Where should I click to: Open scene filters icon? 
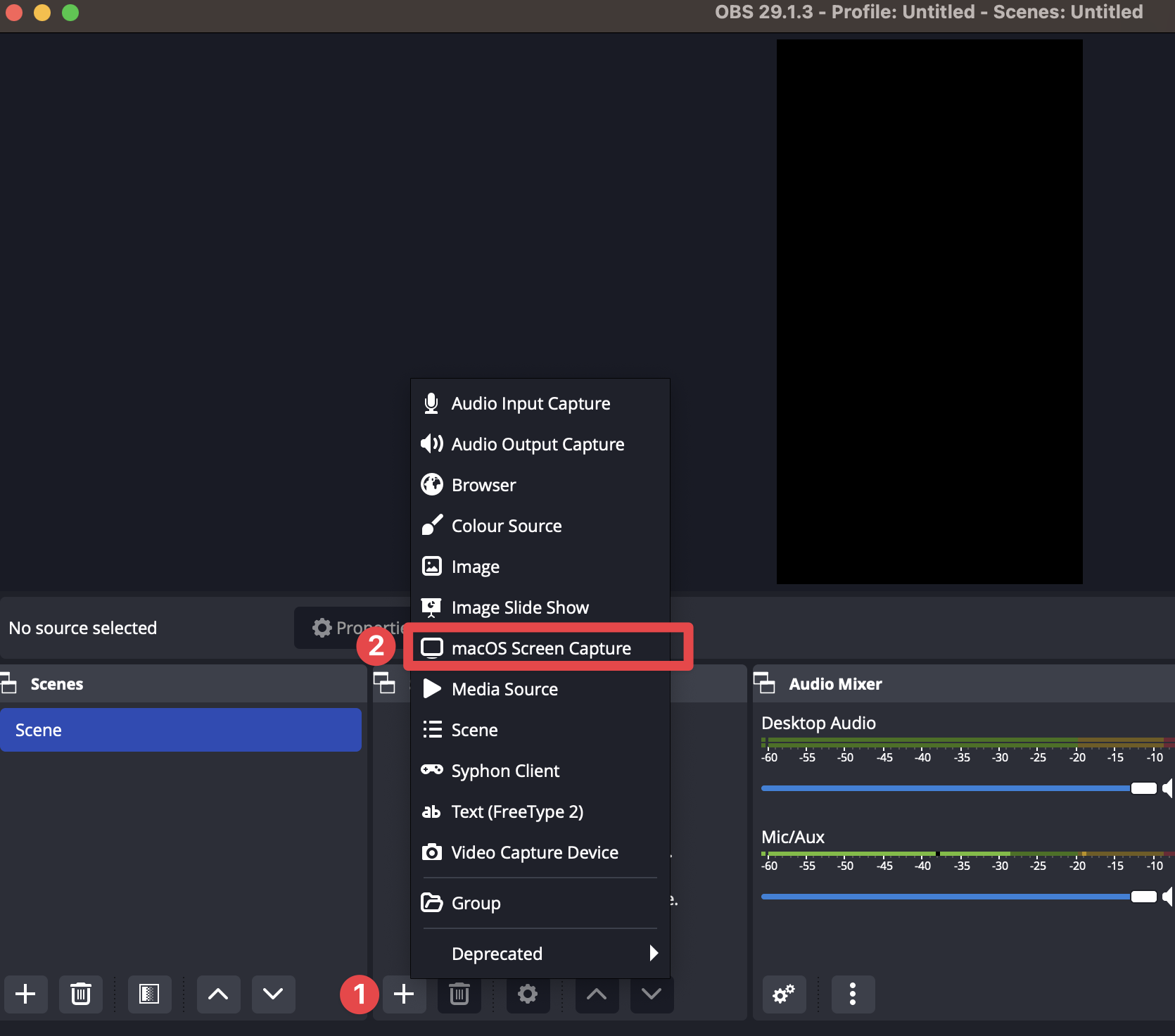(x=149, y=994)
